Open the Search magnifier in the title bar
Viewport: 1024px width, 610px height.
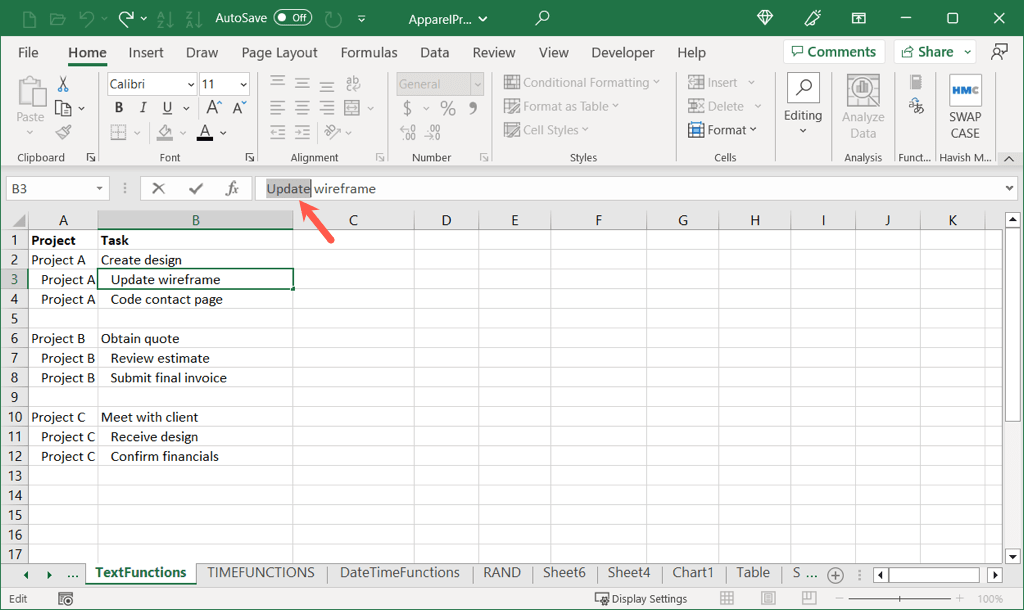tap(542, 18)
